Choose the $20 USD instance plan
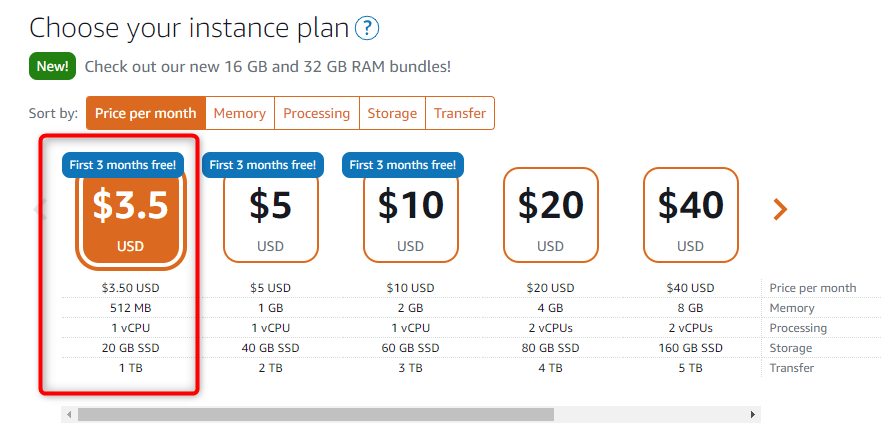889x434 pixels. click(x=551, y=216)
